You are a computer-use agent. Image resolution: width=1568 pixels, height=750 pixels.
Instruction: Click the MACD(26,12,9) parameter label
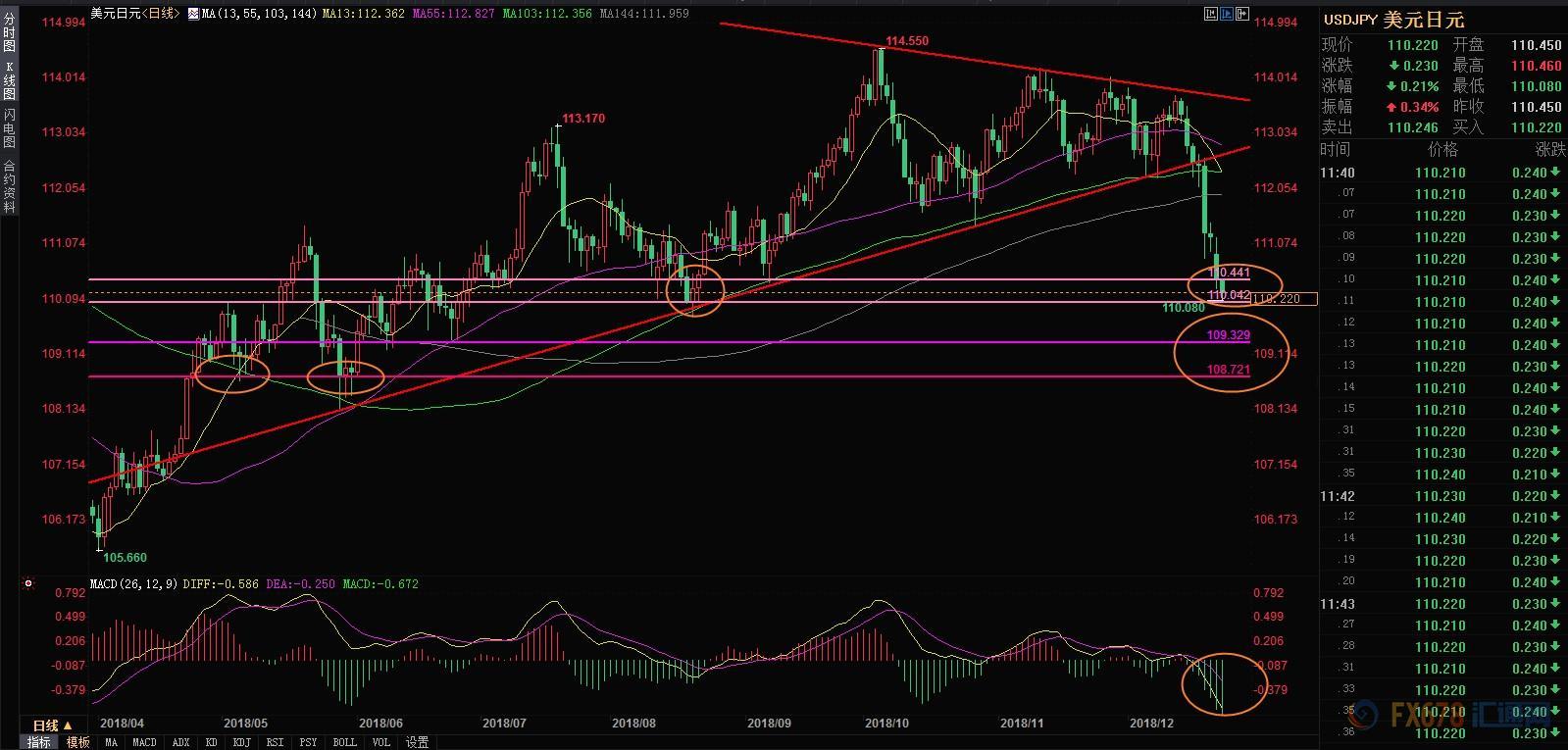132,584
